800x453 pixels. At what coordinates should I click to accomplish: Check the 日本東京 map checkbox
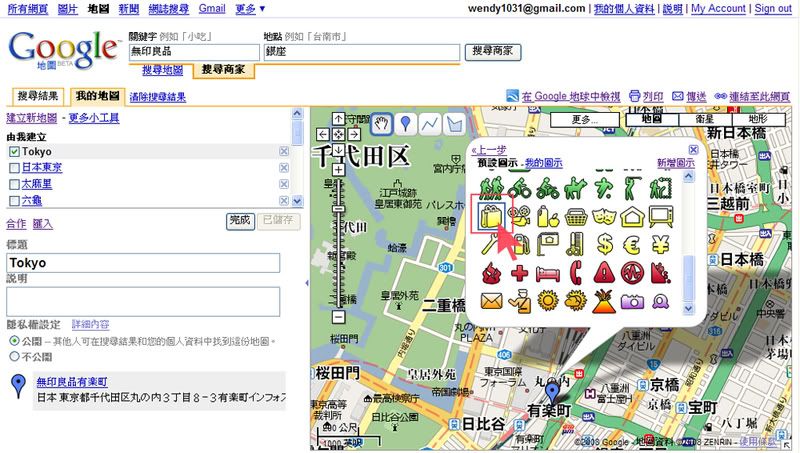14,167
